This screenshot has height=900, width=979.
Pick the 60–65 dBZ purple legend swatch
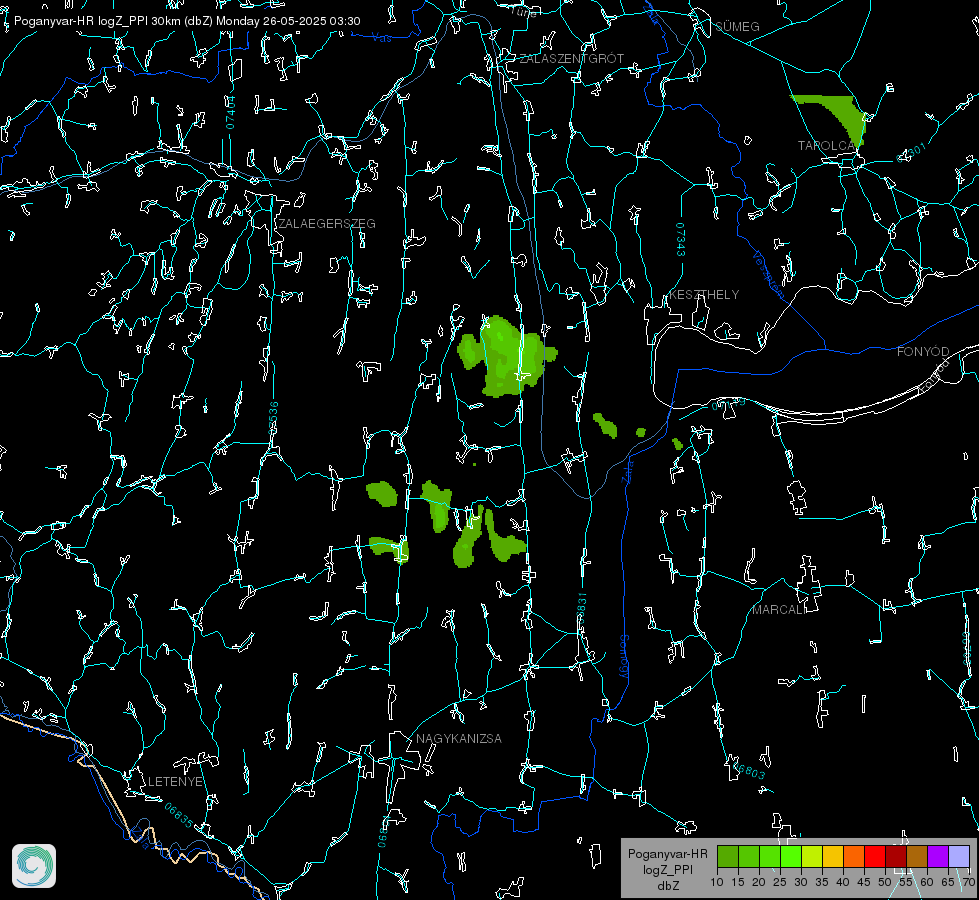click(x=938, y=856)
